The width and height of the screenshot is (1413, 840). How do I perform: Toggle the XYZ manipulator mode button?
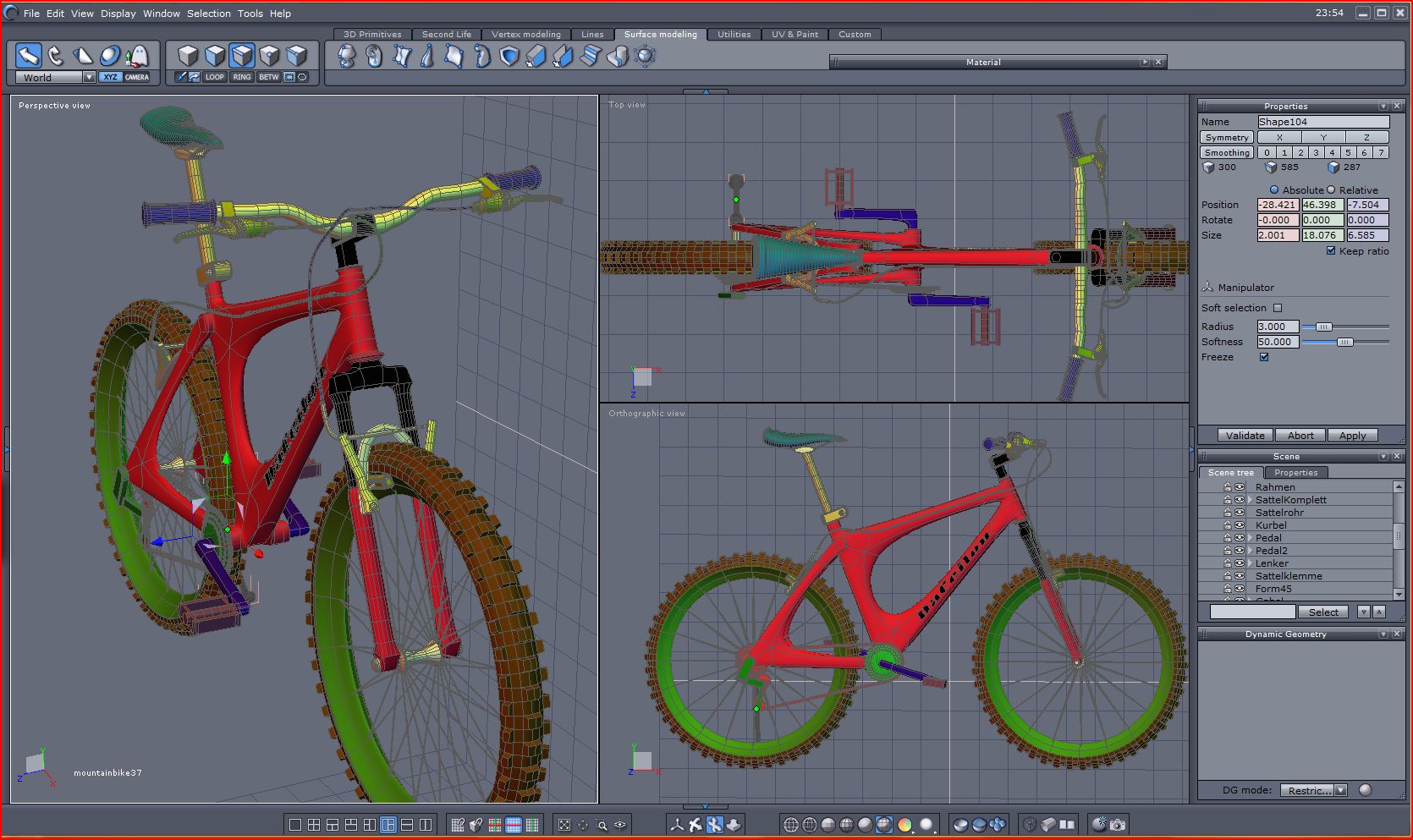110,77
